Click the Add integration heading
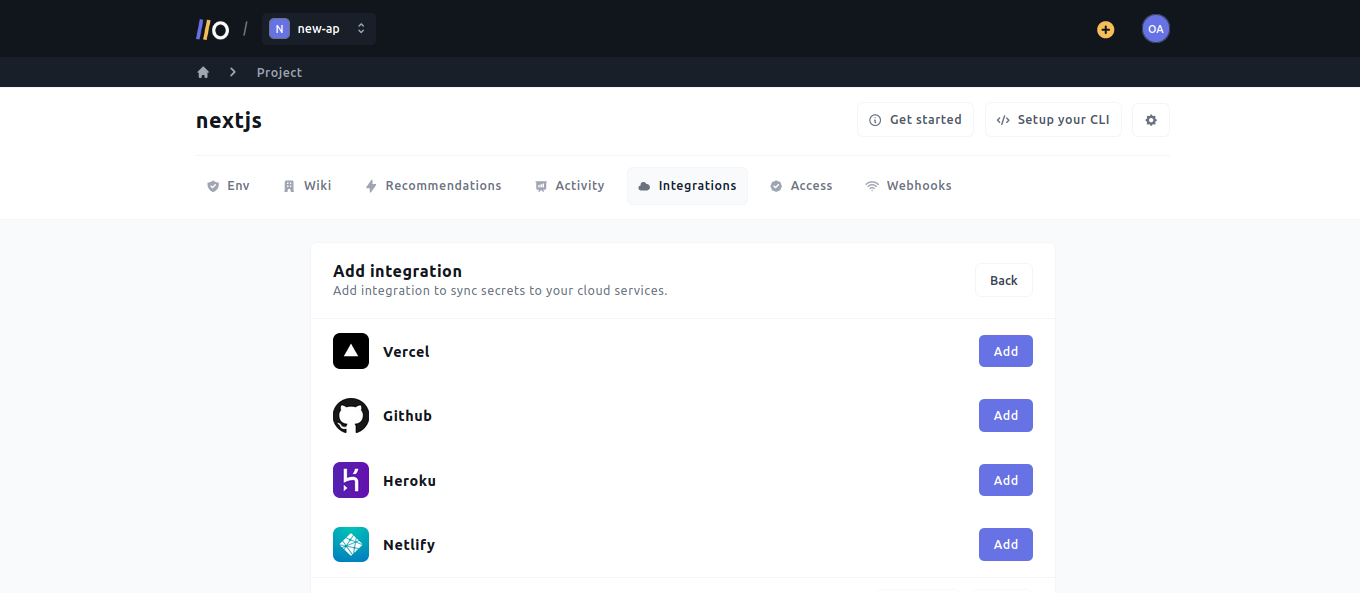 pos(397,271)
